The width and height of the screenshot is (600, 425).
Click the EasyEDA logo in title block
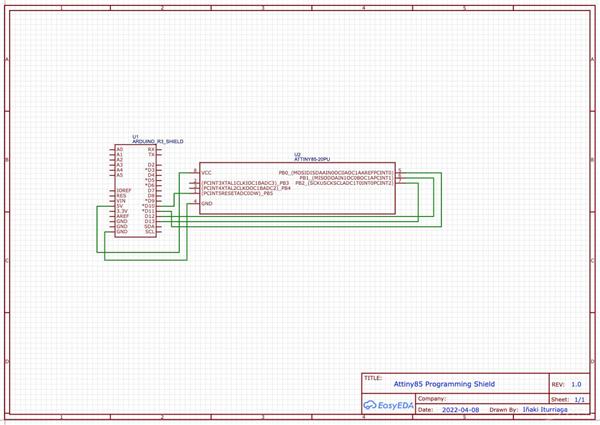[x=388, y=405]
